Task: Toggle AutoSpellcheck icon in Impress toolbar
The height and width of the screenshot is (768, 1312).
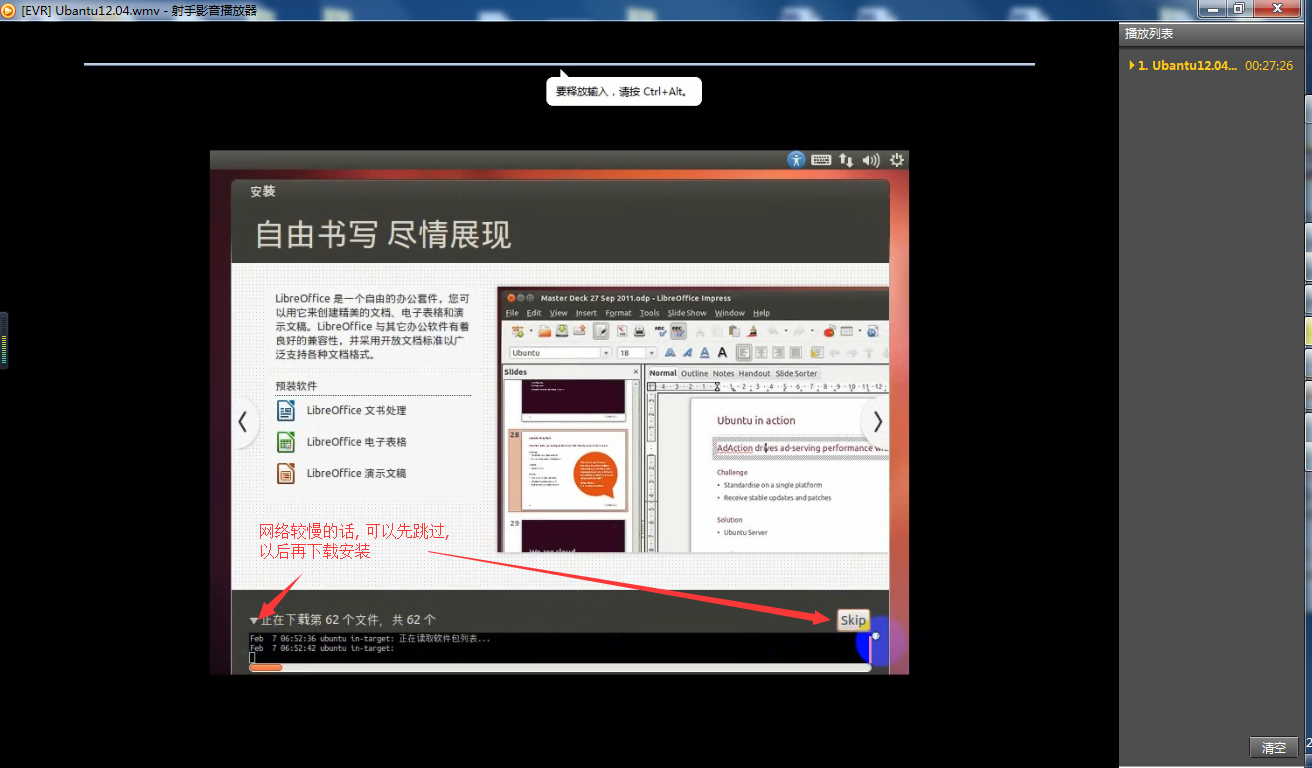Action: pos(678,332)
